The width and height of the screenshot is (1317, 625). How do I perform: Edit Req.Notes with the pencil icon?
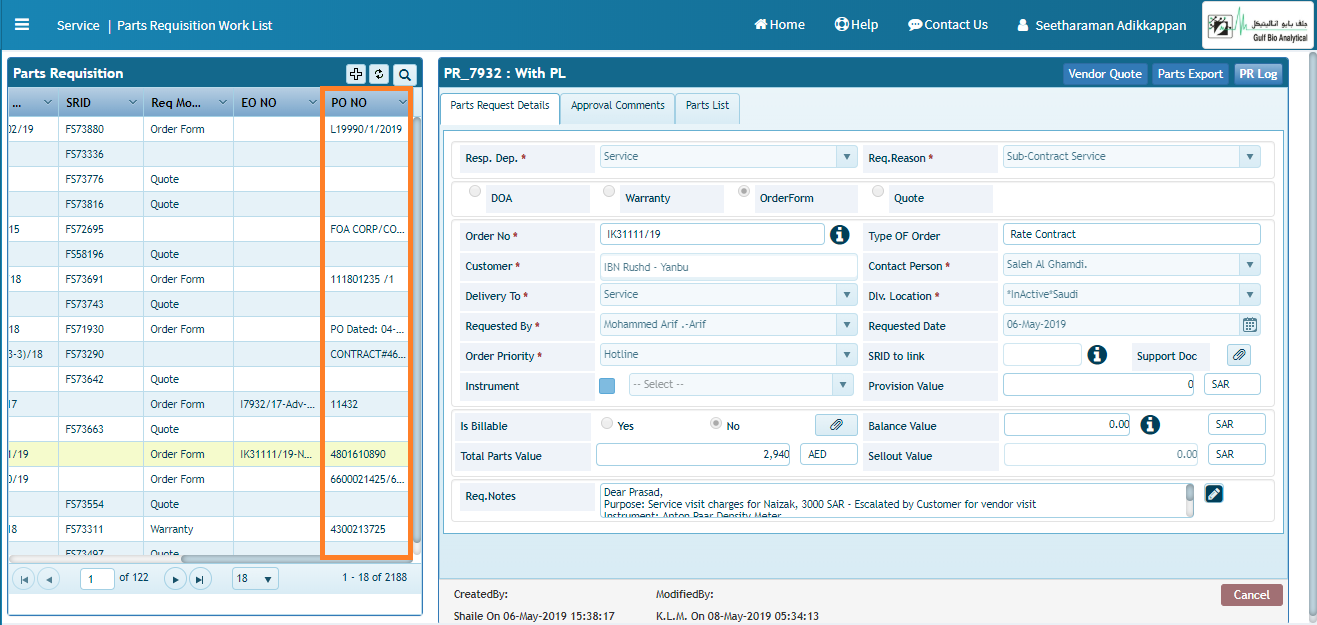click(x=1214, y=493)
